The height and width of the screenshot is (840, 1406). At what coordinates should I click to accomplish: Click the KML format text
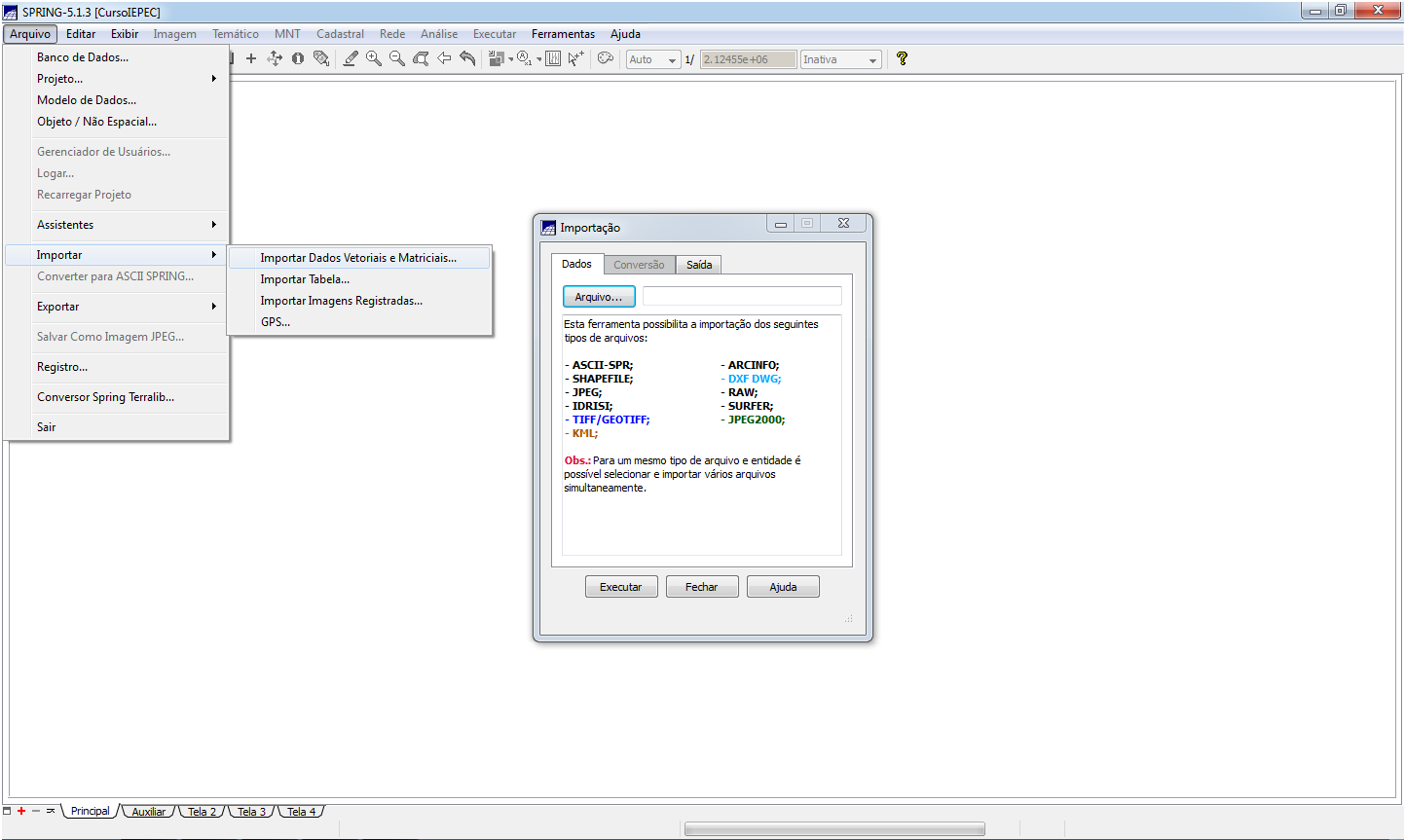(x=585, y=433)
